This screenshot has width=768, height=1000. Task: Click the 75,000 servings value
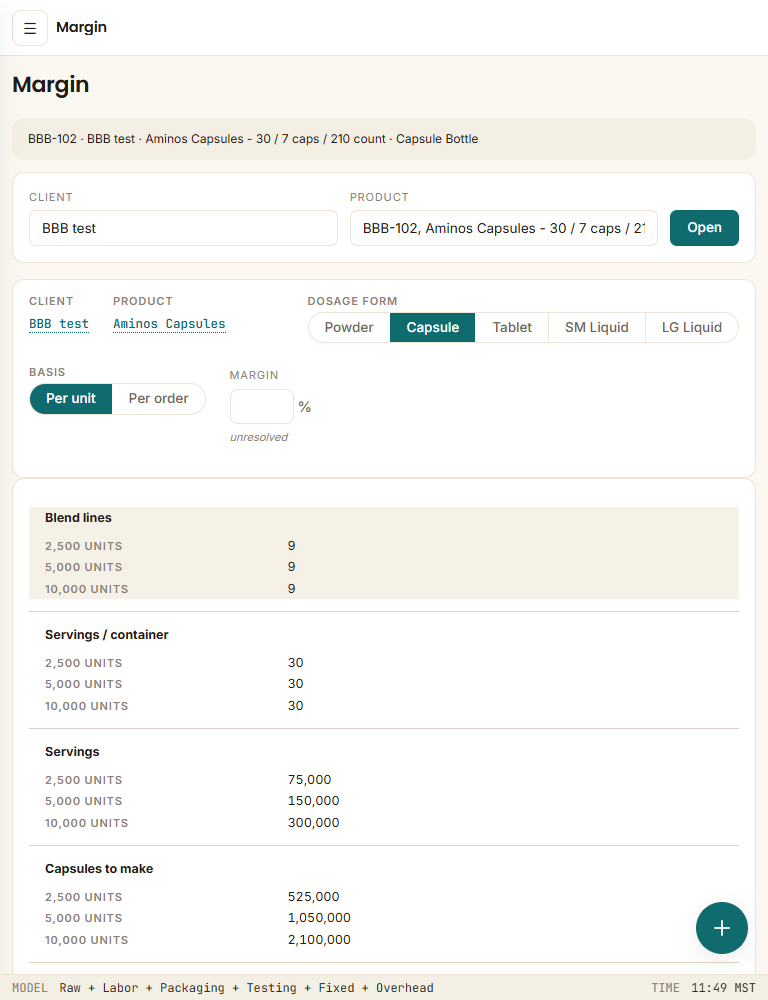point(309,779)
